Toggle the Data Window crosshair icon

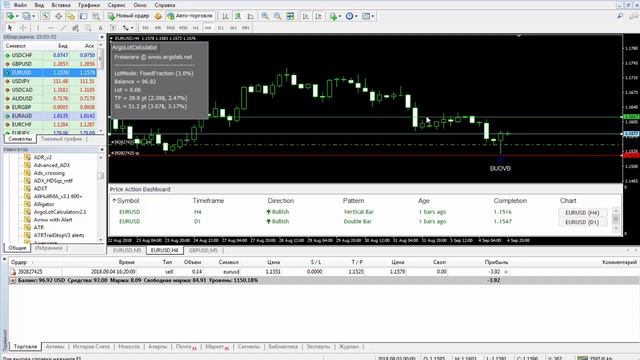pos(58,16)
